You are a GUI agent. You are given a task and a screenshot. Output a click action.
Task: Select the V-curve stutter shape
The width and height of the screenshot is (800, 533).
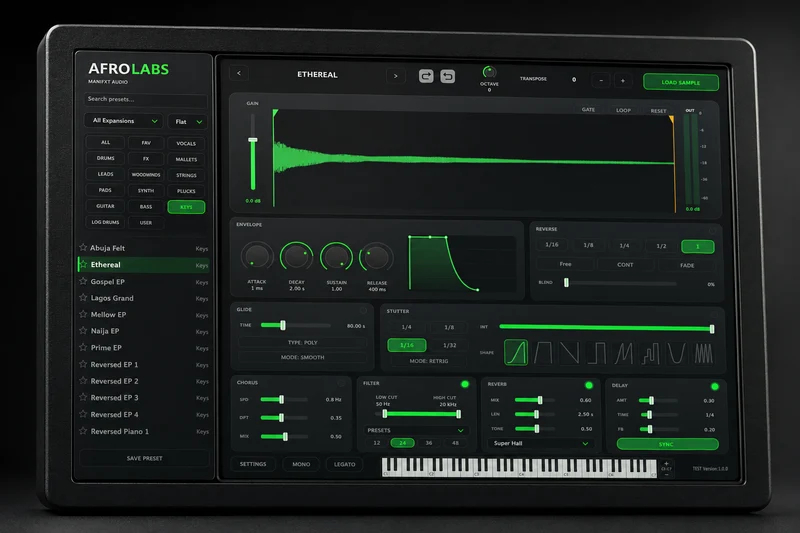(x=677, y=354)
